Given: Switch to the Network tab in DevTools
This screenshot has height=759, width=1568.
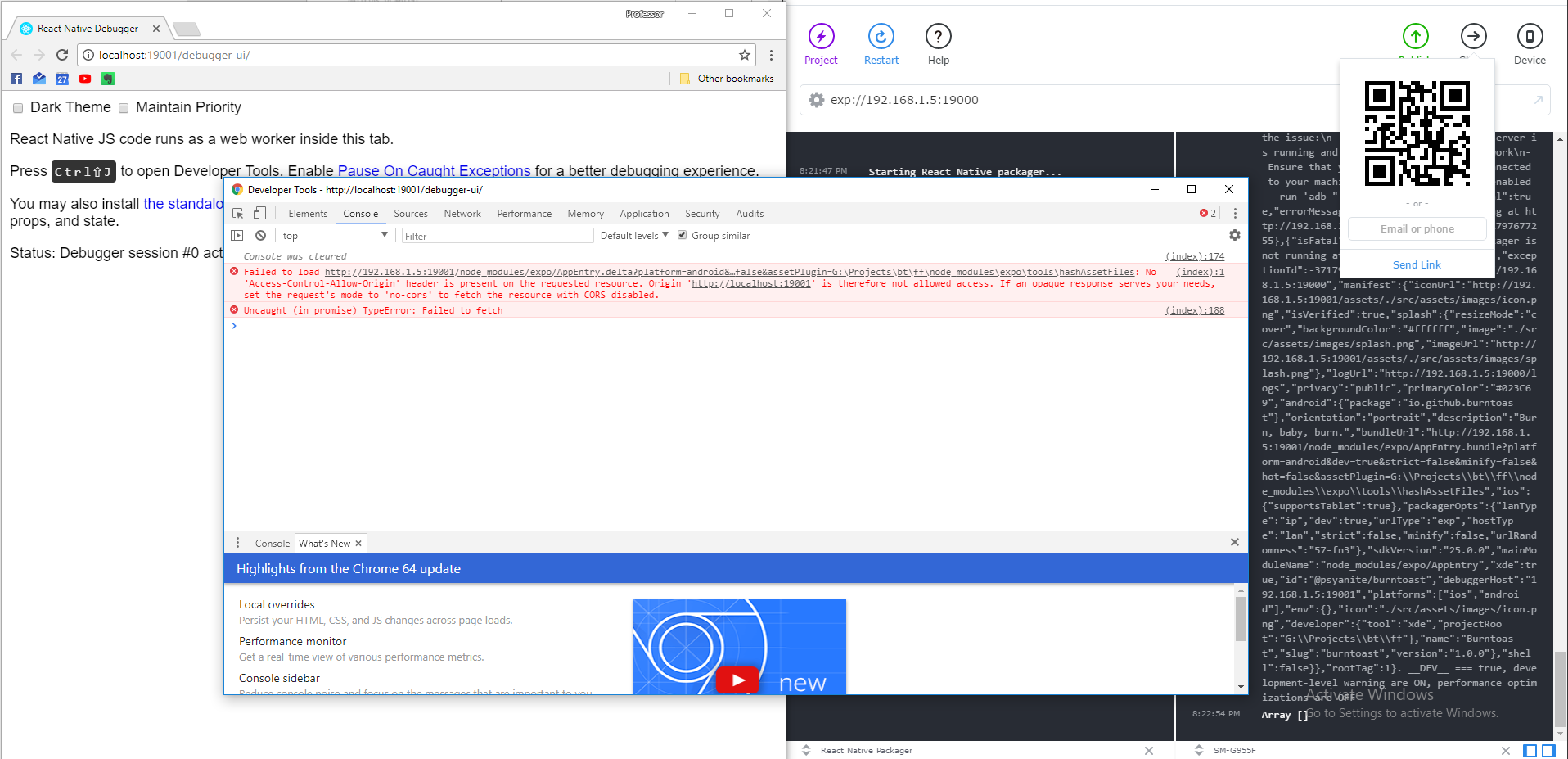Looking at the screenshot, I should tap(462, 213).
